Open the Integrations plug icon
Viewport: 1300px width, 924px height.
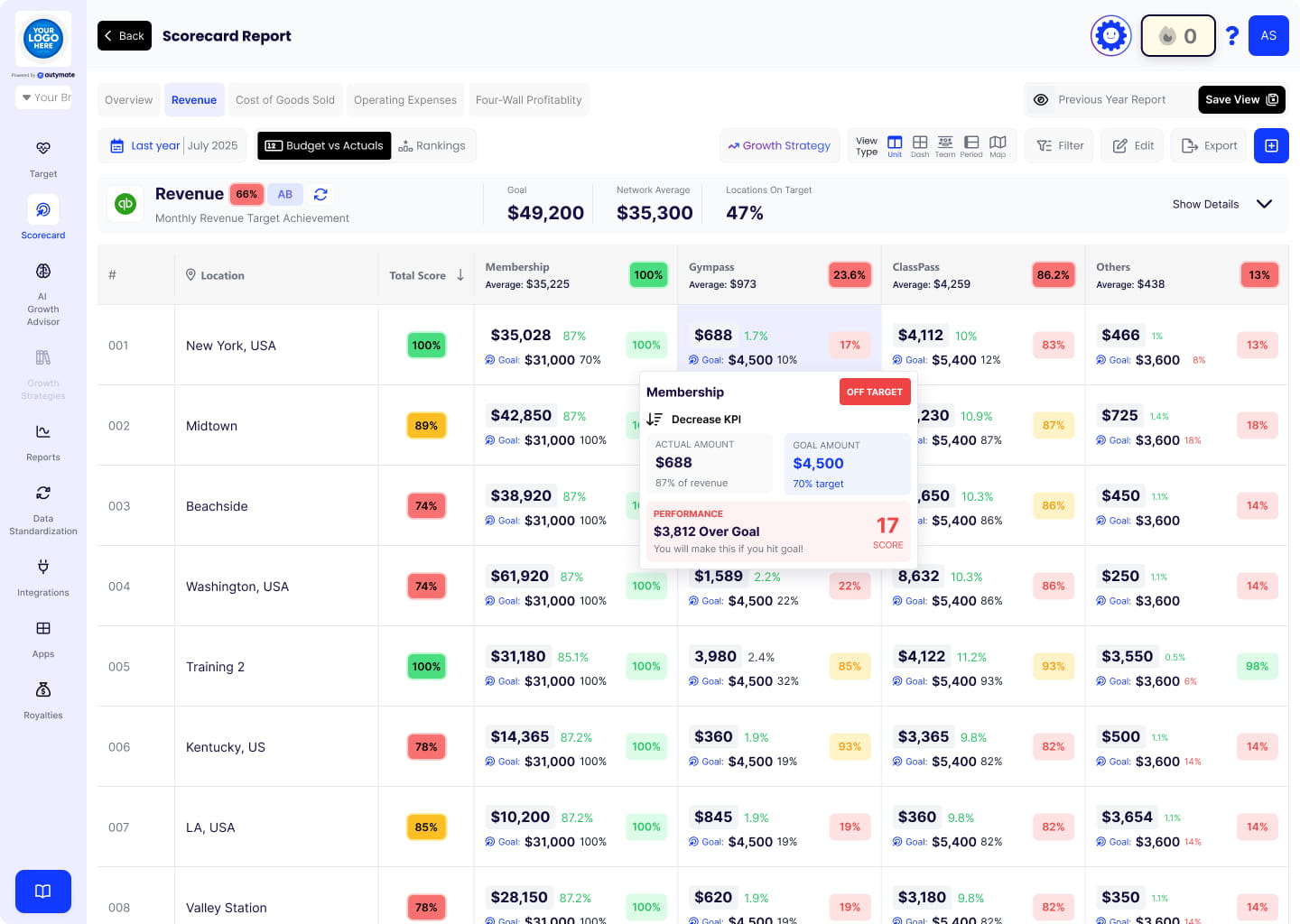click(42, 568)
